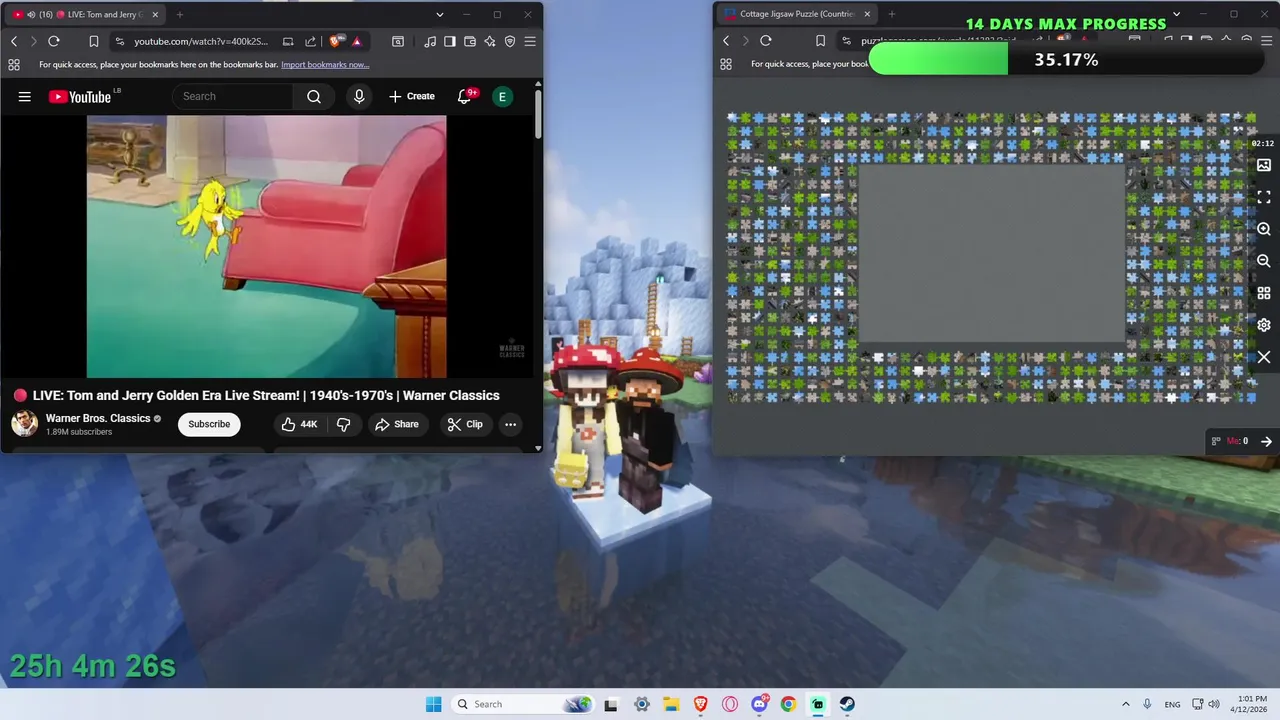Open new tab in puzzle window
This screenshot has height=720, width=1280.
point(891,15)
